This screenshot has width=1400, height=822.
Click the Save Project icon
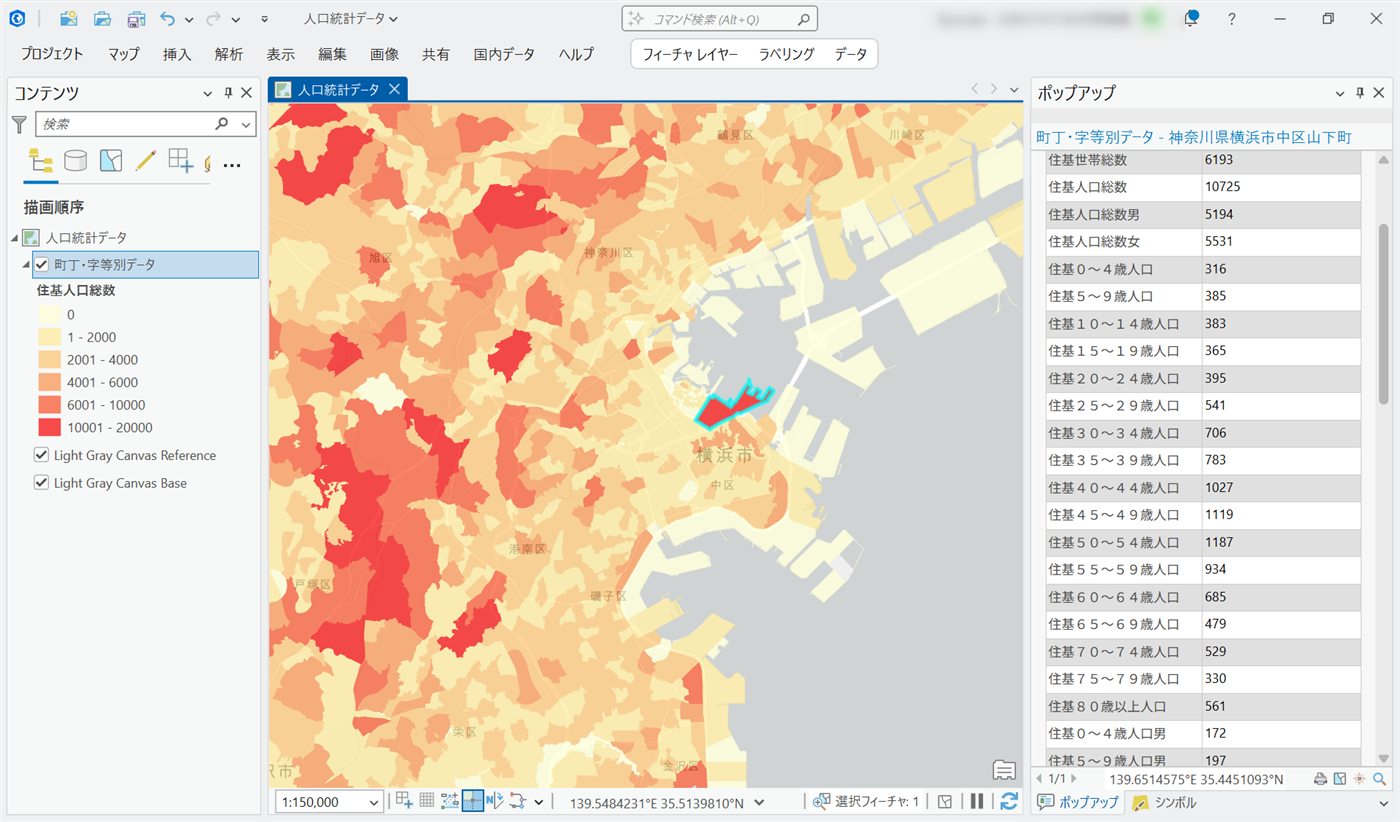(x=136, y=19)
